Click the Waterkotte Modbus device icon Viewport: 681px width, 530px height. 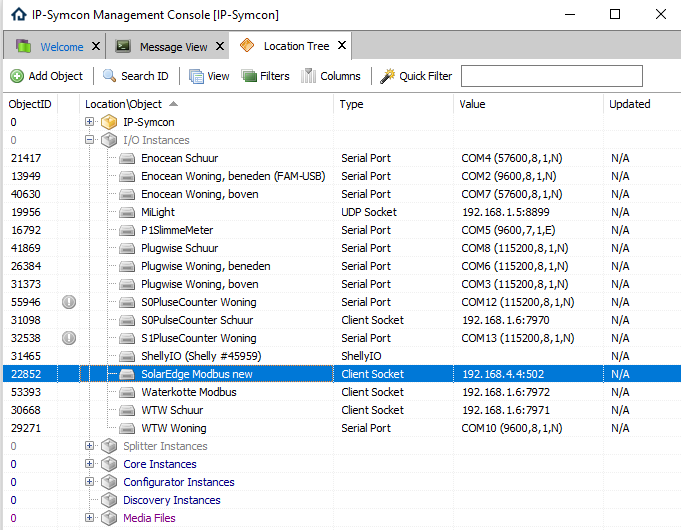tap(127, 392)
